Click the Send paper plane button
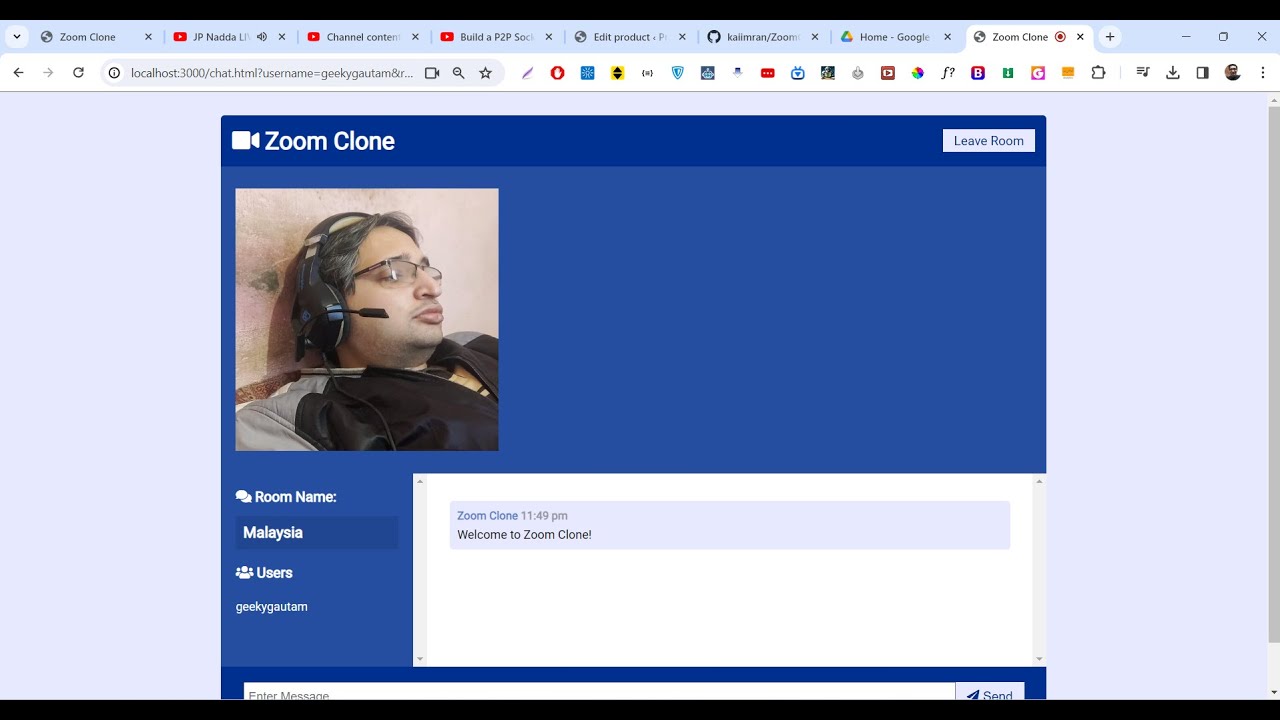This screenshot has height=720, width=1280. coord(989,693)
